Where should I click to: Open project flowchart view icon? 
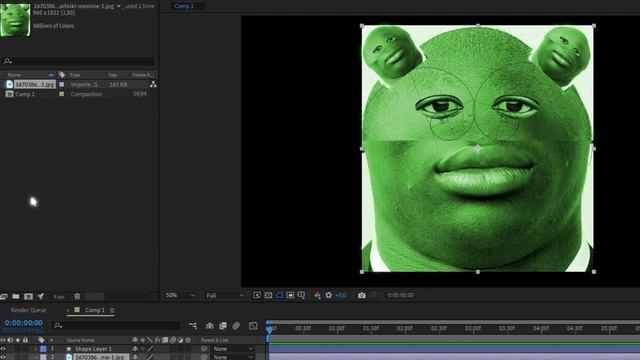(153, 84)
